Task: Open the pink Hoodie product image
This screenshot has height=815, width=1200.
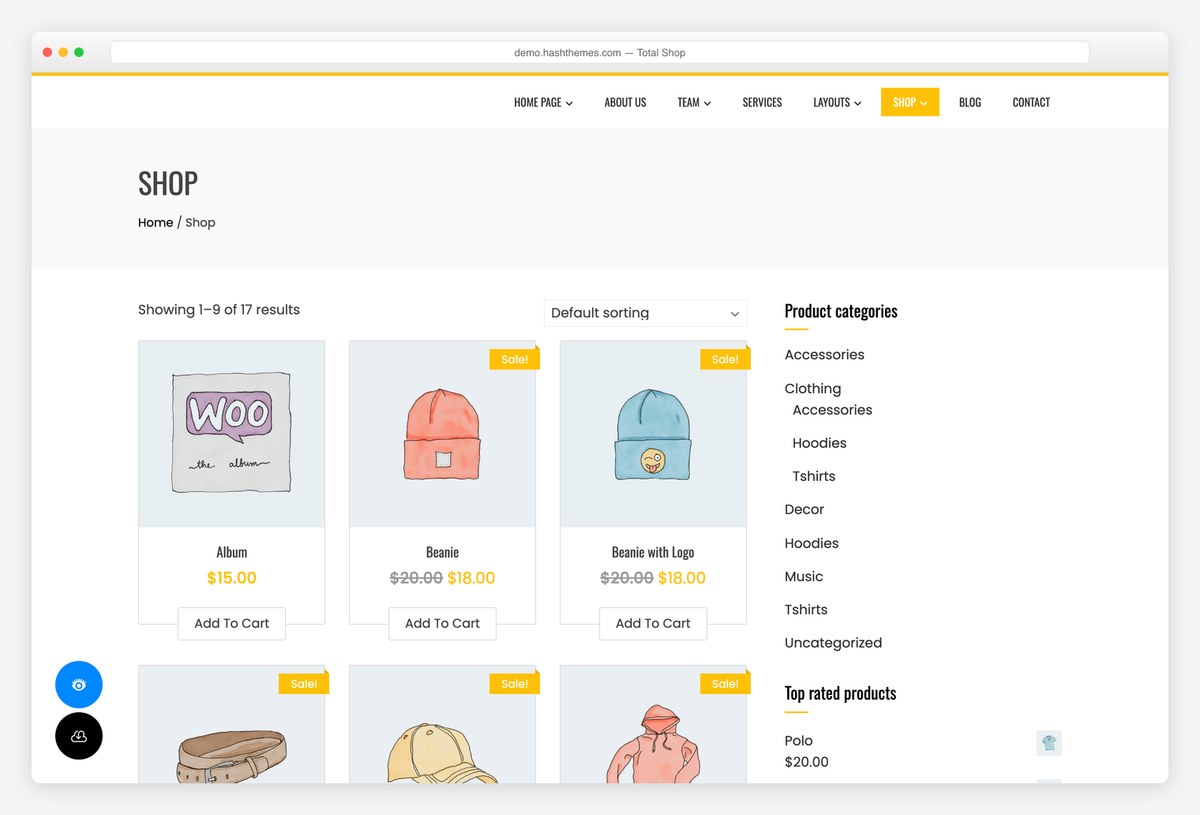Action: click(653, 724)
